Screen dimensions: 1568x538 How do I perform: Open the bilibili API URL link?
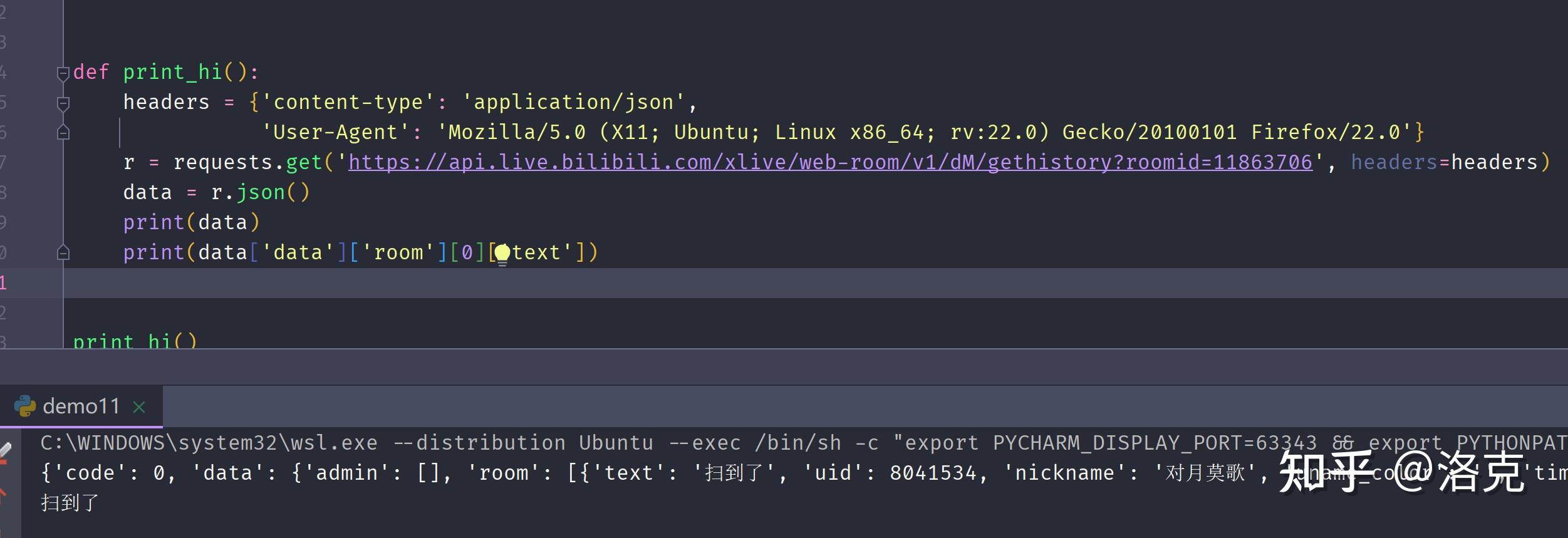[830, 162]
